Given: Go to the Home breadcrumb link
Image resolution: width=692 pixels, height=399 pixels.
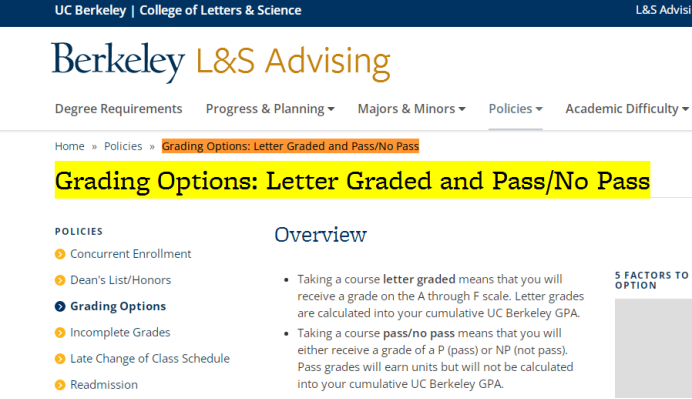Looking at the screenshot, I should [x=69, y=146].
